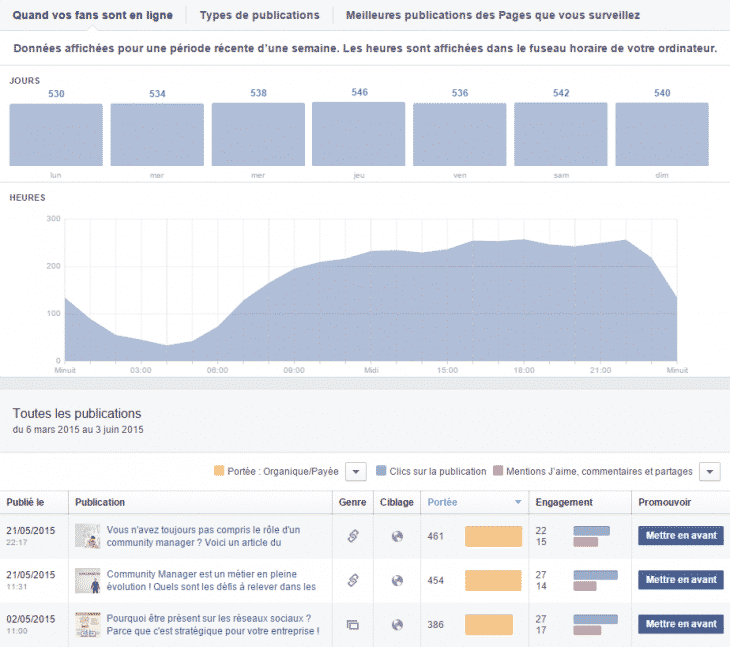Open the Portée Organique/Payée dropdown arrow
Viewport: 730px width, 647px height.
click(357, 471)
